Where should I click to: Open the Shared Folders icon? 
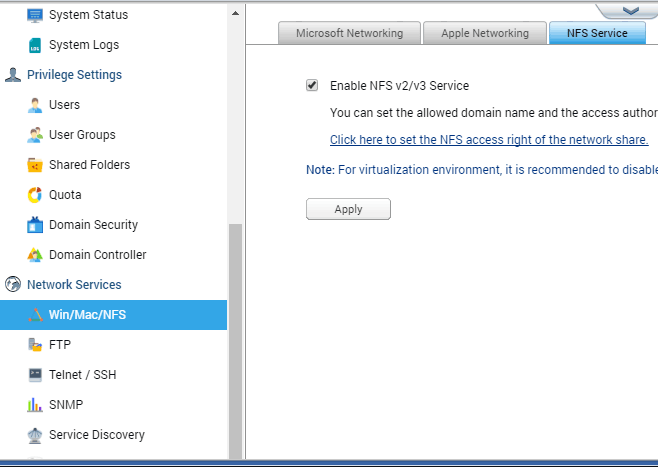click(35, 165)
